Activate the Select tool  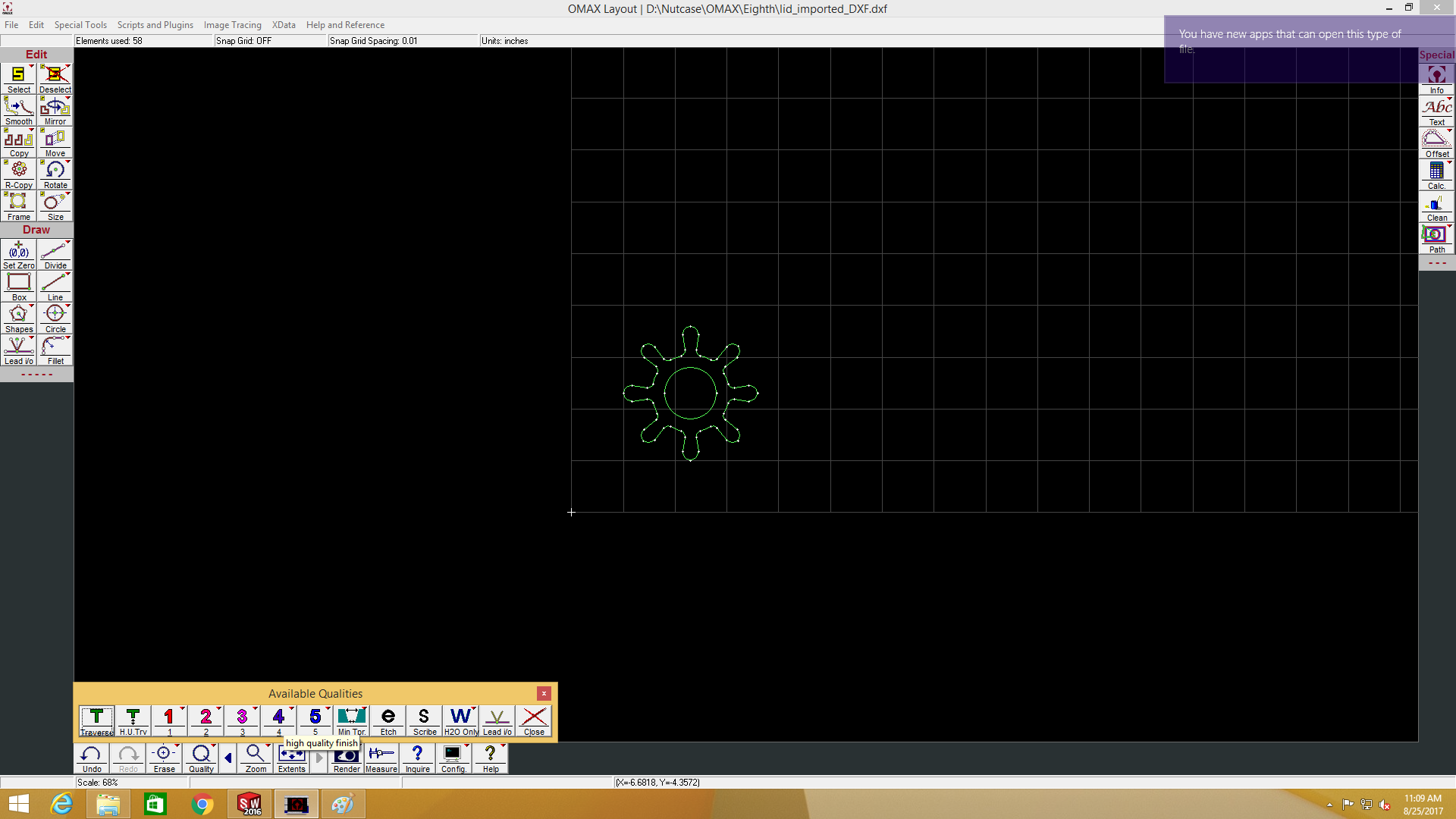click(x=18, y=79)
